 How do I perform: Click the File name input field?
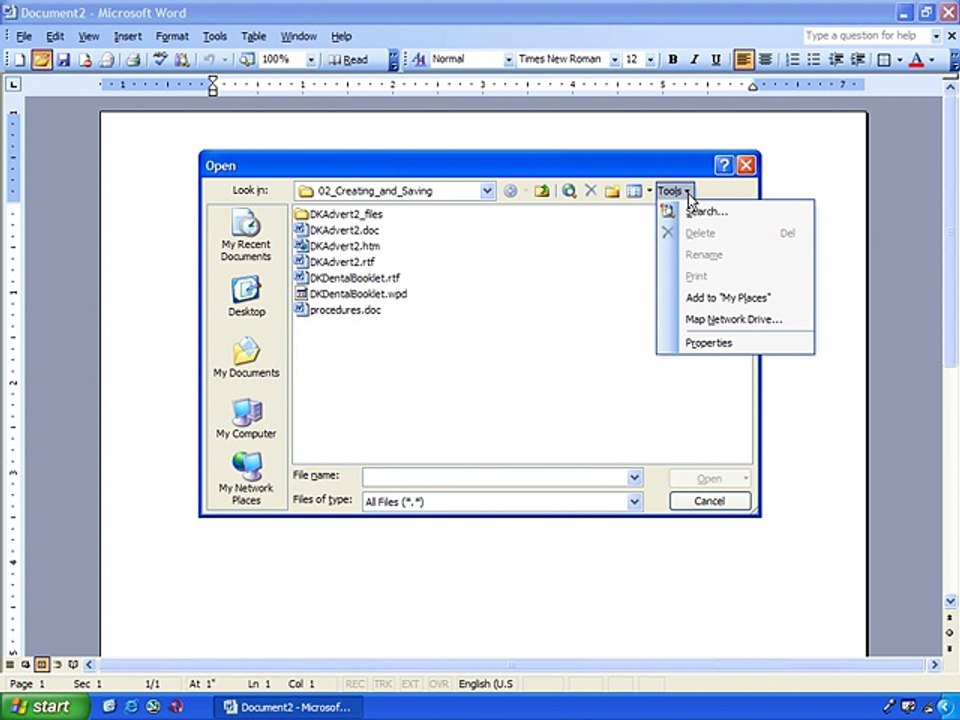(x=495, y=477)
